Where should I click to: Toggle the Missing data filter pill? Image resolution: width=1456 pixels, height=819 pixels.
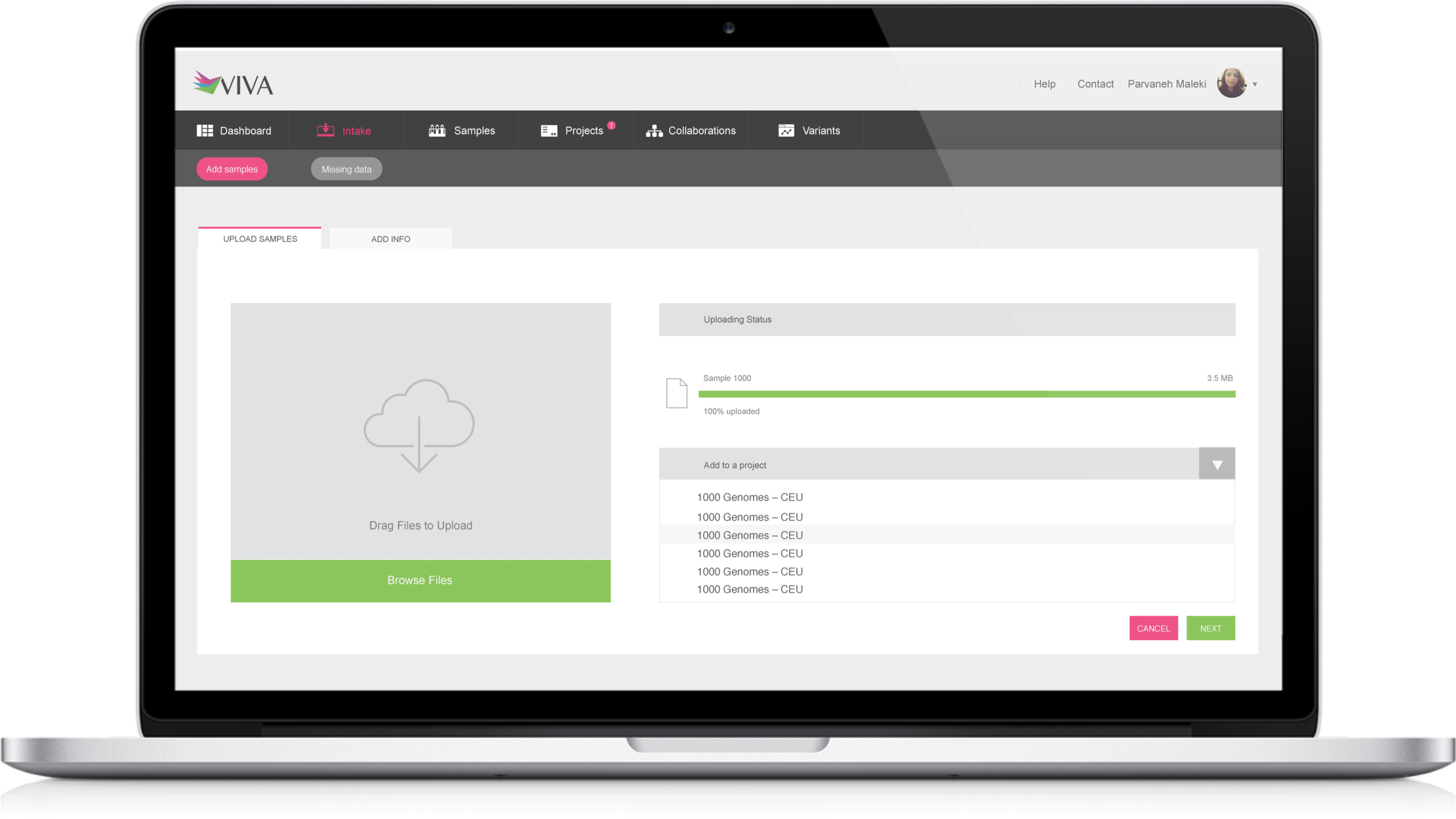click(346, 169)
